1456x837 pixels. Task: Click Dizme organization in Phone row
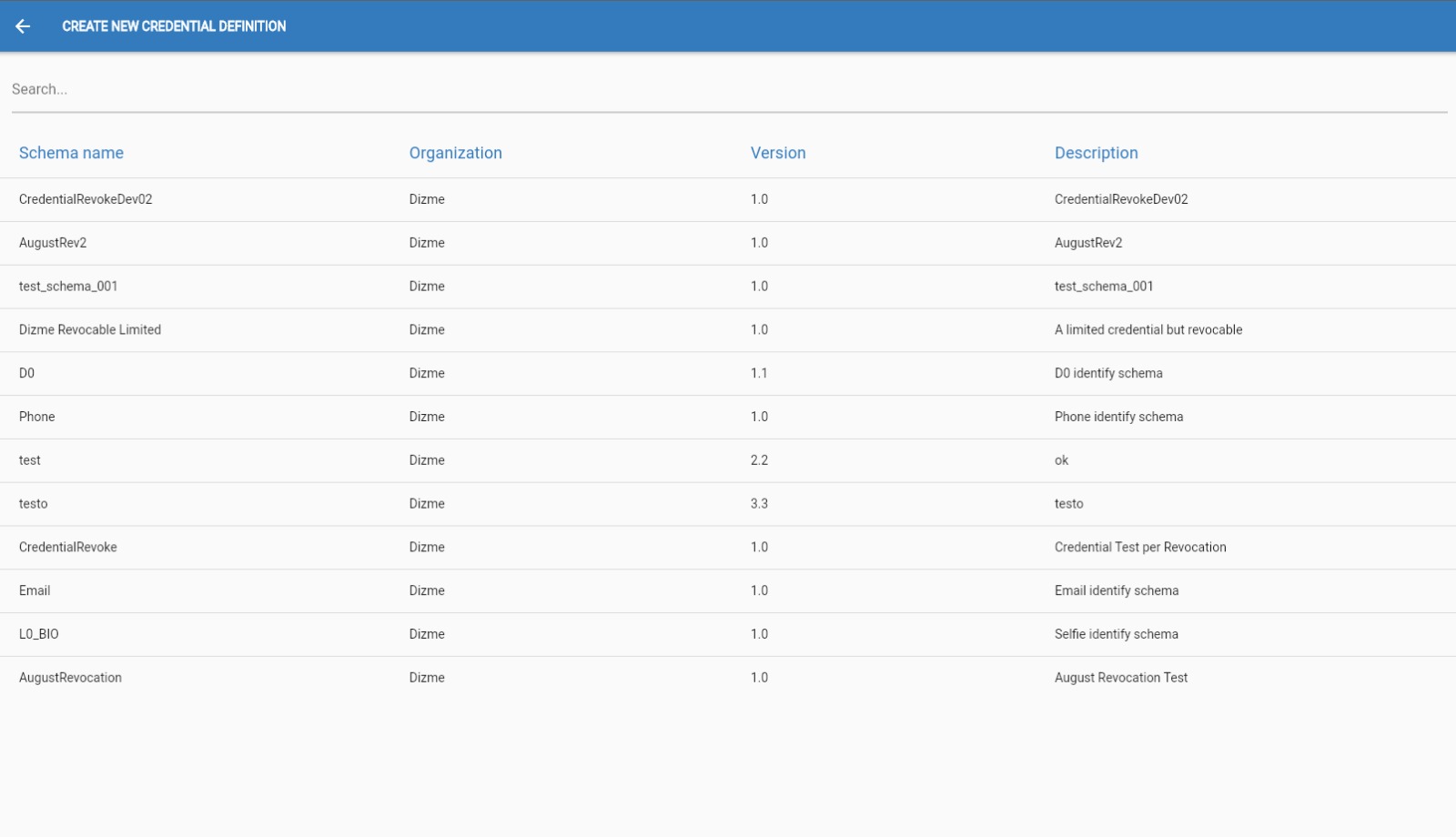(427, 417)
